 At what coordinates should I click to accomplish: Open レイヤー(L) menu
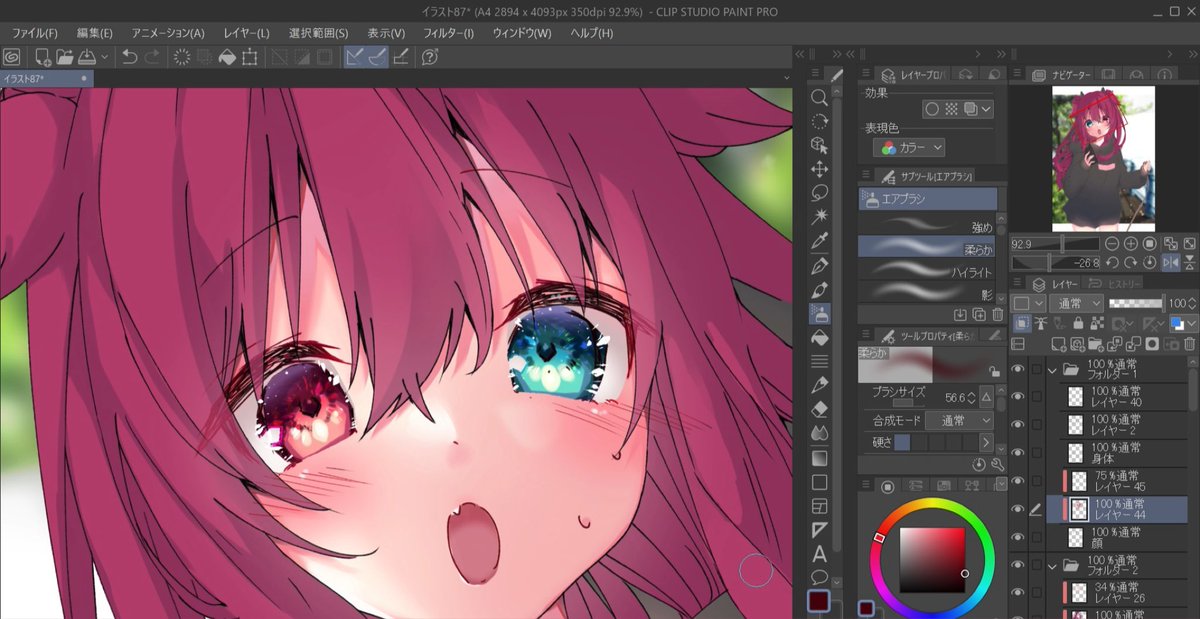pos(246,33)
